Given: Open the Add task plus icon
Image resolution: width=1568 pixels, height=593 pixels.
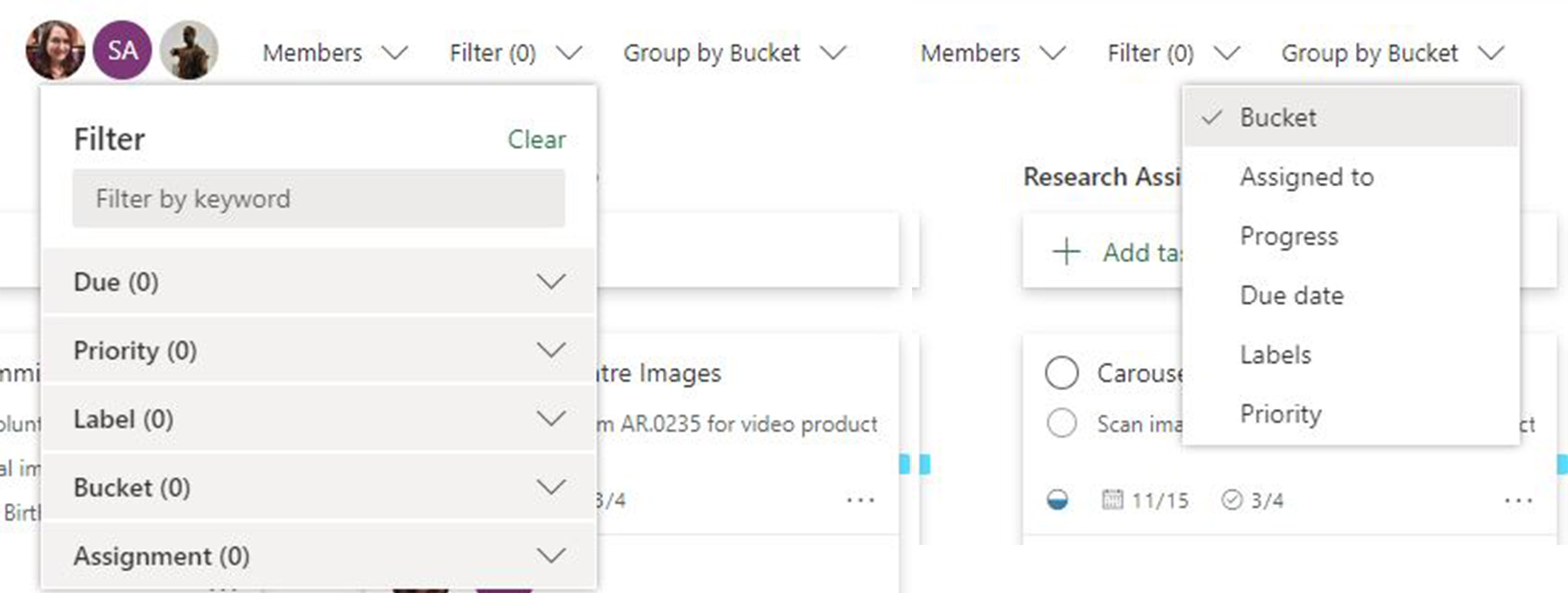Looking at the screenshot, I should (1067, 251).
